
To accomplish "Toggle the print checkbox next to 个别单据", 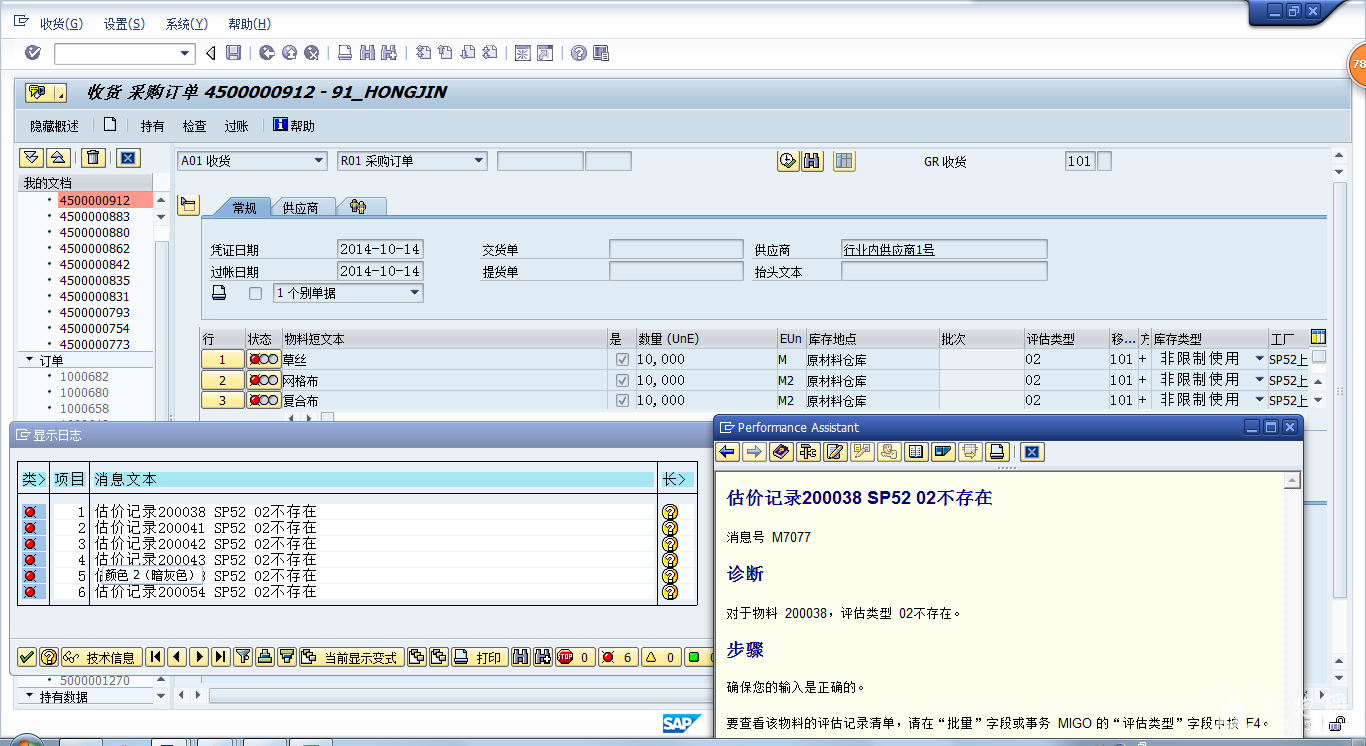I will (255, 293).
